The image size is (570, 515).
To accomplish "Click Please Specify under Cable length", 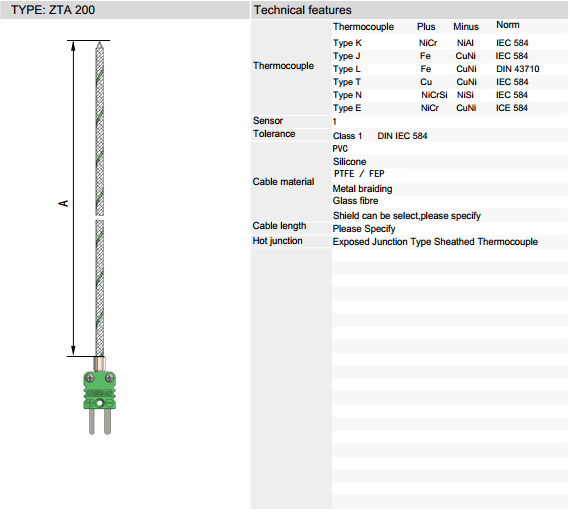I will pos(364,229).
